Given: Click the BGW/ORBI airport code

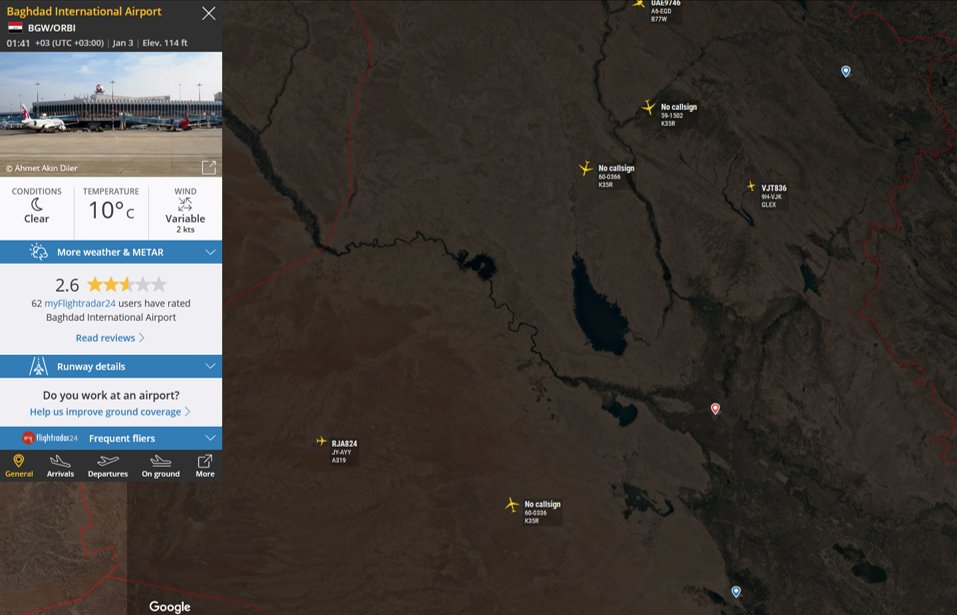Looking at the screenshot, I should (x=52, y=27).
